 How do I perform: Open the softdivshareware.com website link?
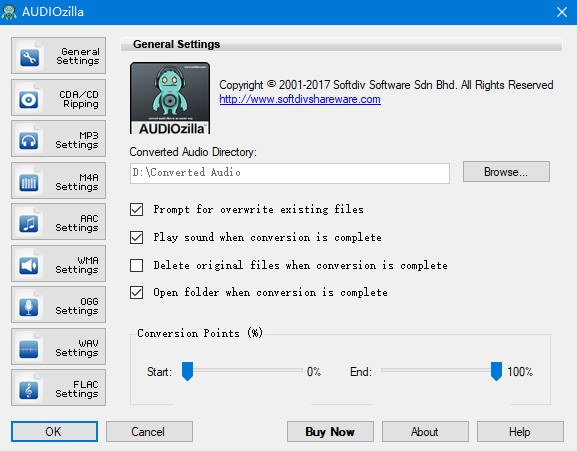[300, 99]
